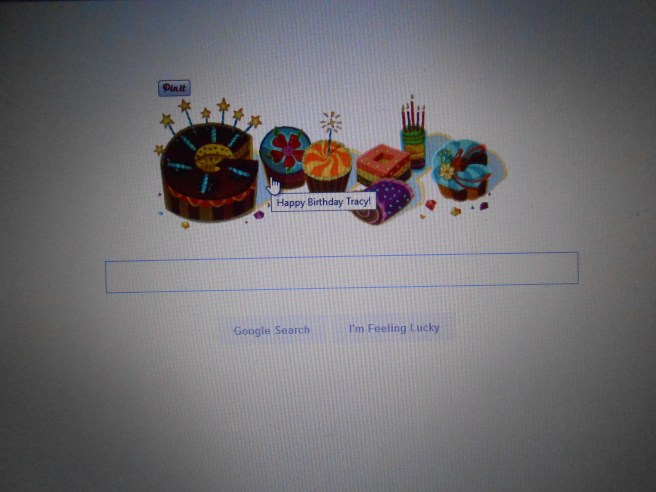The width and height of the screenshot is (656, 492).
Task: Click the square layered cake with hole
Action: pos(383,164)
